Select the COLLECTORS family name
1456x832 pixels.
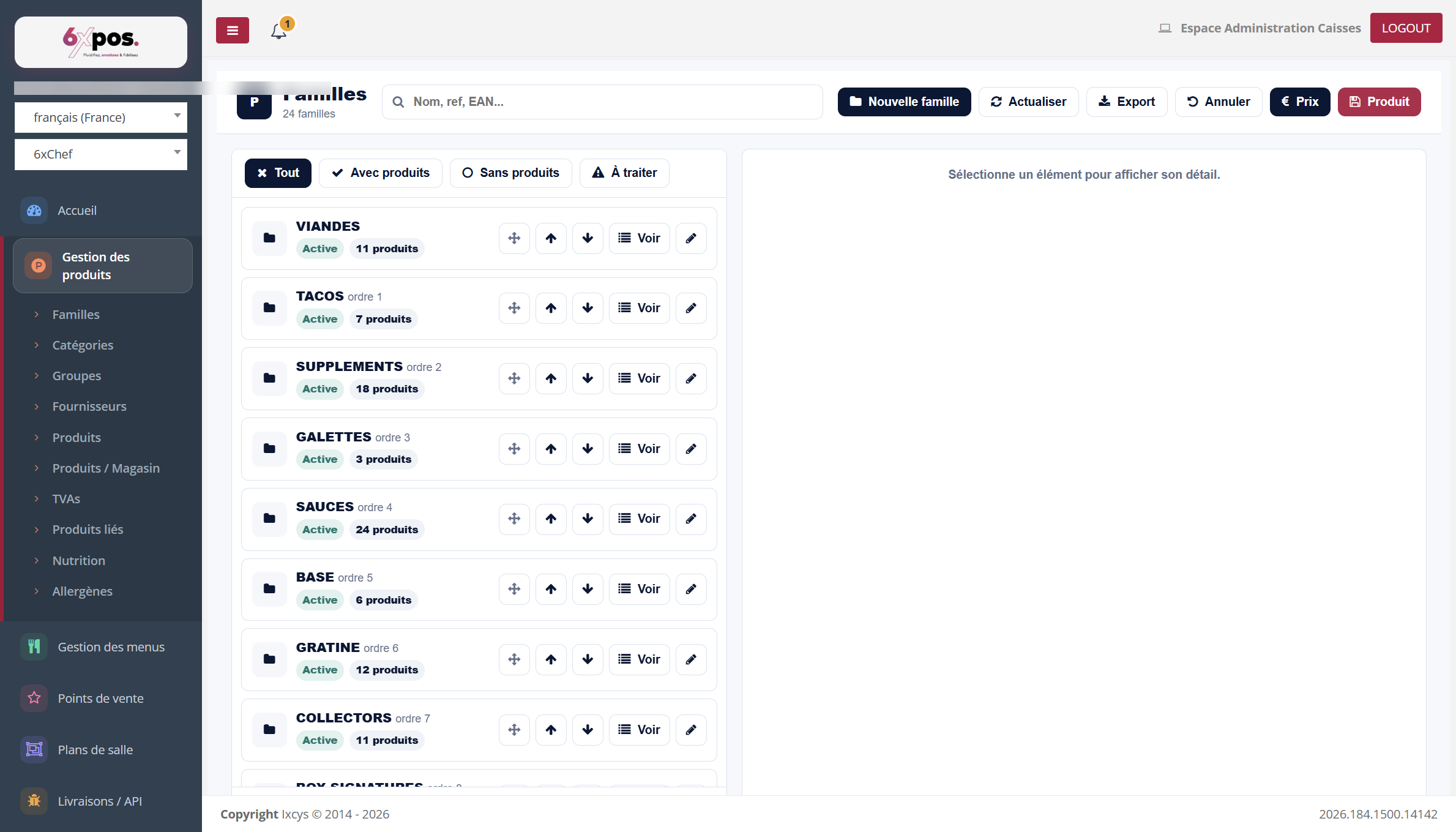pyautogui.click(x=343, y=718)
